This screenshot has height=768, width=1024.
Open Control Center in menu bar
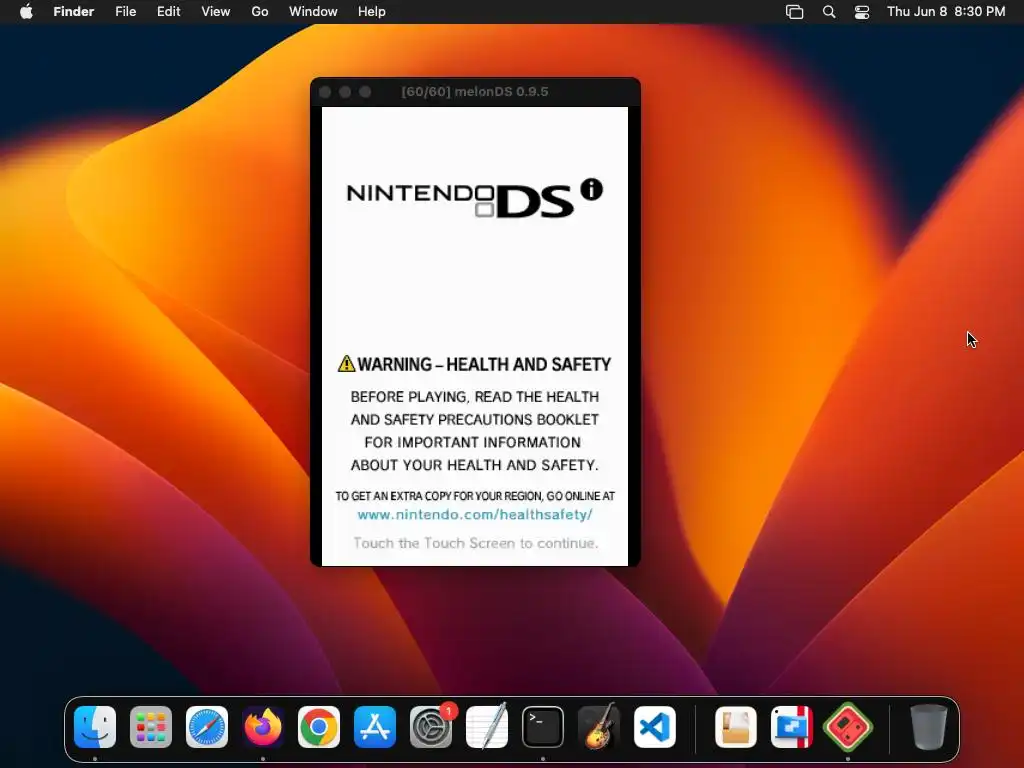point(862,12)
